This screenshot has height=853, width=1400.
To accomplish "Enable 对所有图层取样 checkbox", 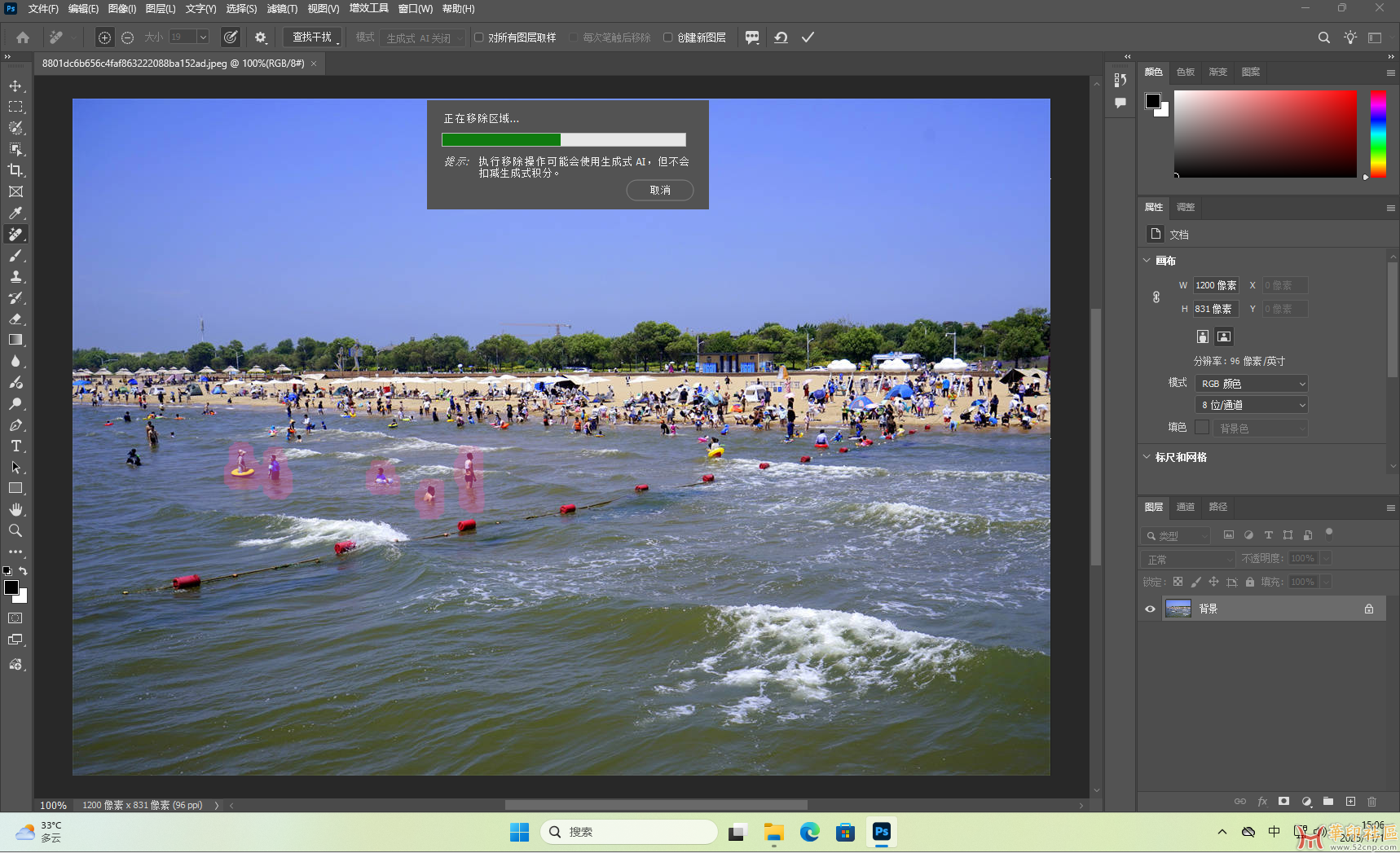I will coord(479,37).
